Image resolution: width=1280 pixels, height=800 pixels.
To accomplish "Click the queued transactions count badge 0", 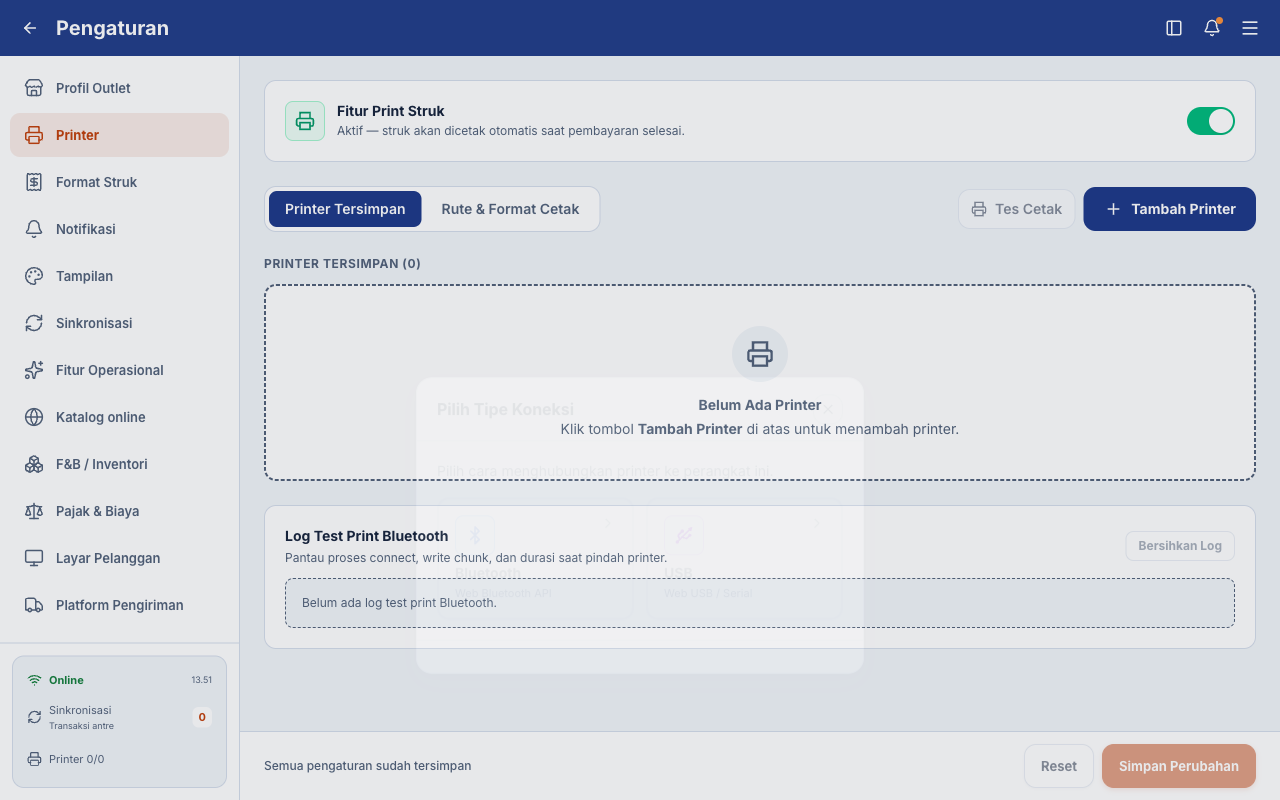I will click(x=202, y=717).
